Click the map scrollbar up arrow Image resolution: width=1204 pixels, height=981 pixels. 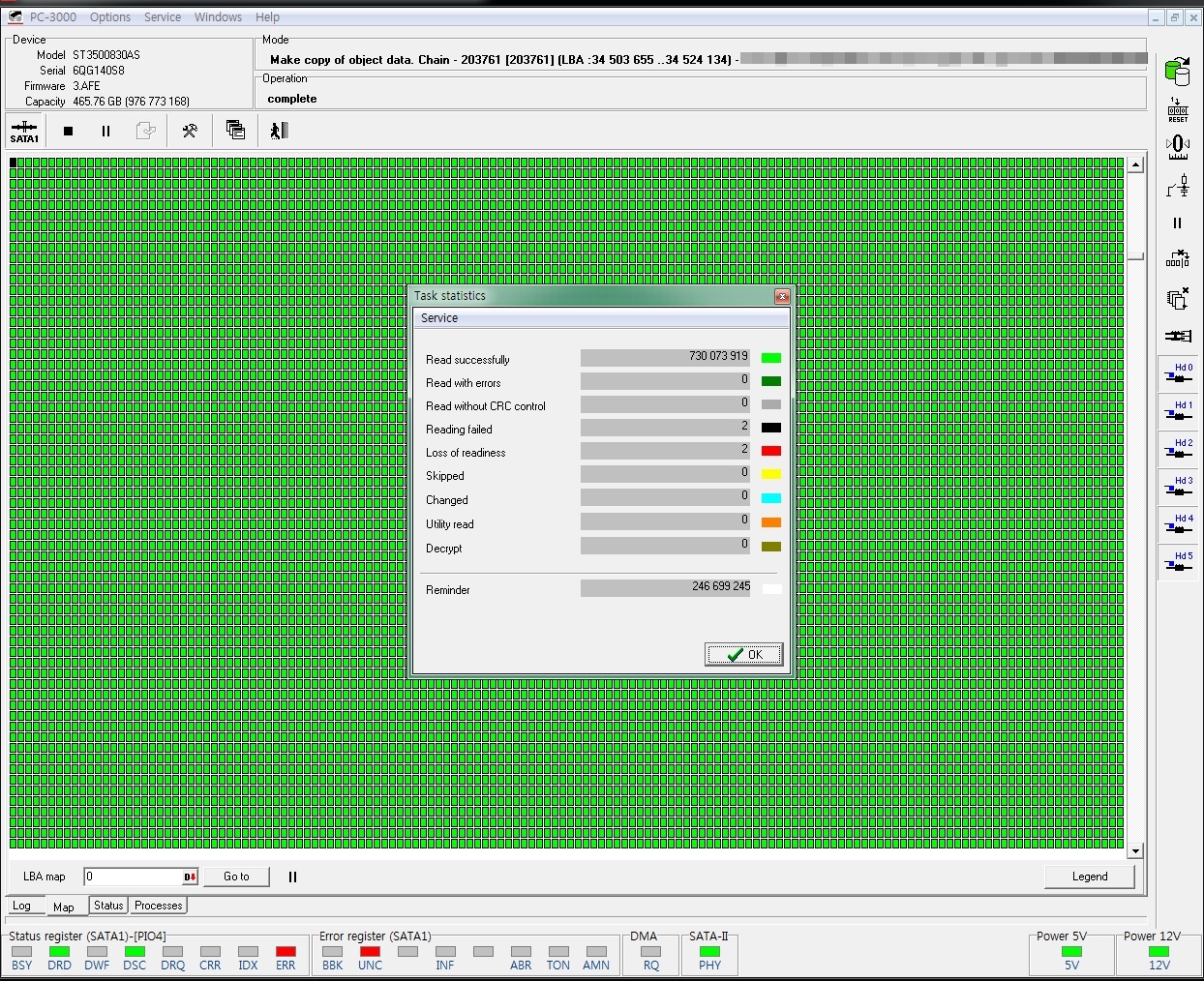pos(1135,165)
